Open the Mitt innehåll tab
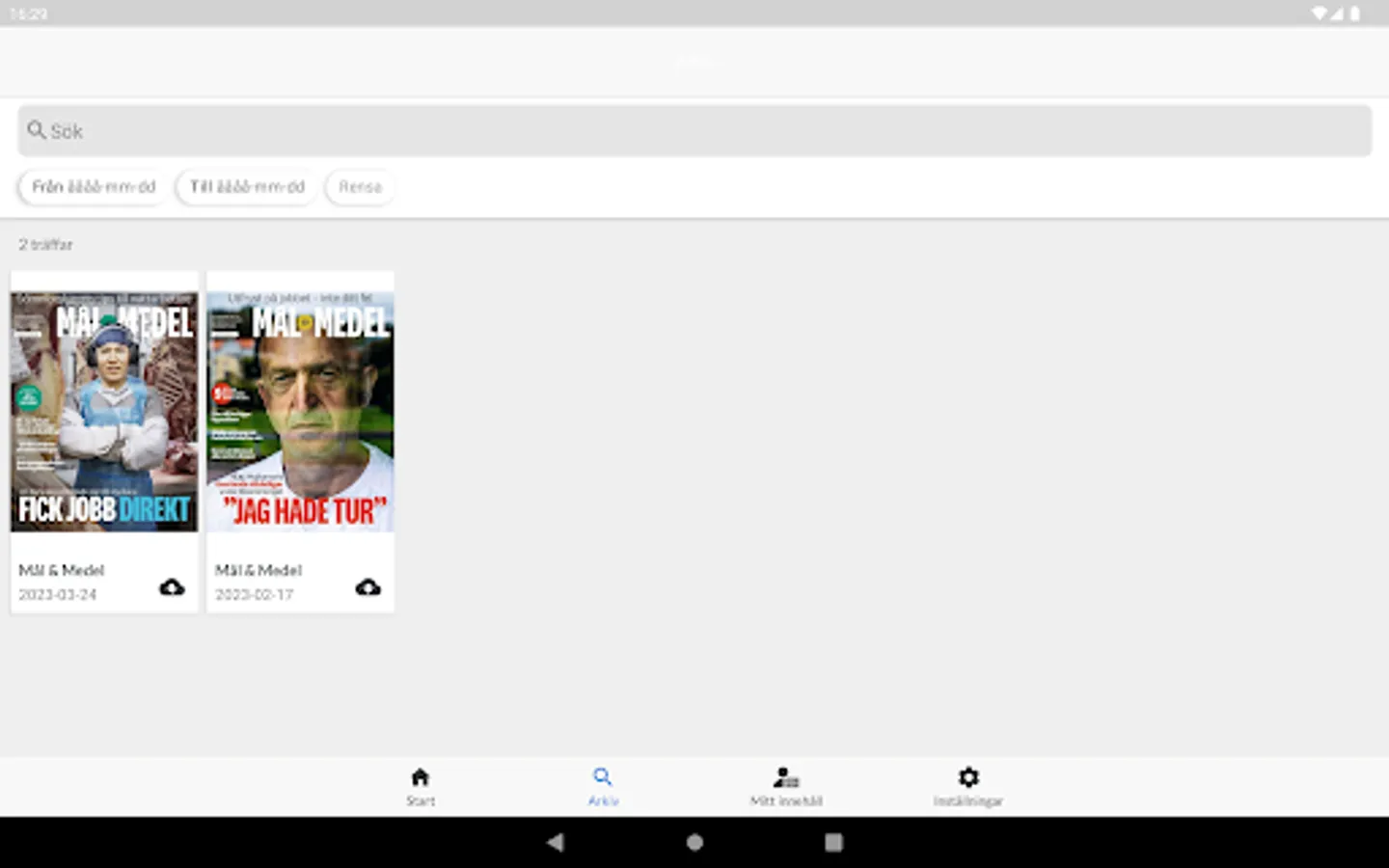Screen dimensions: 1389x868 pos(786,787)
